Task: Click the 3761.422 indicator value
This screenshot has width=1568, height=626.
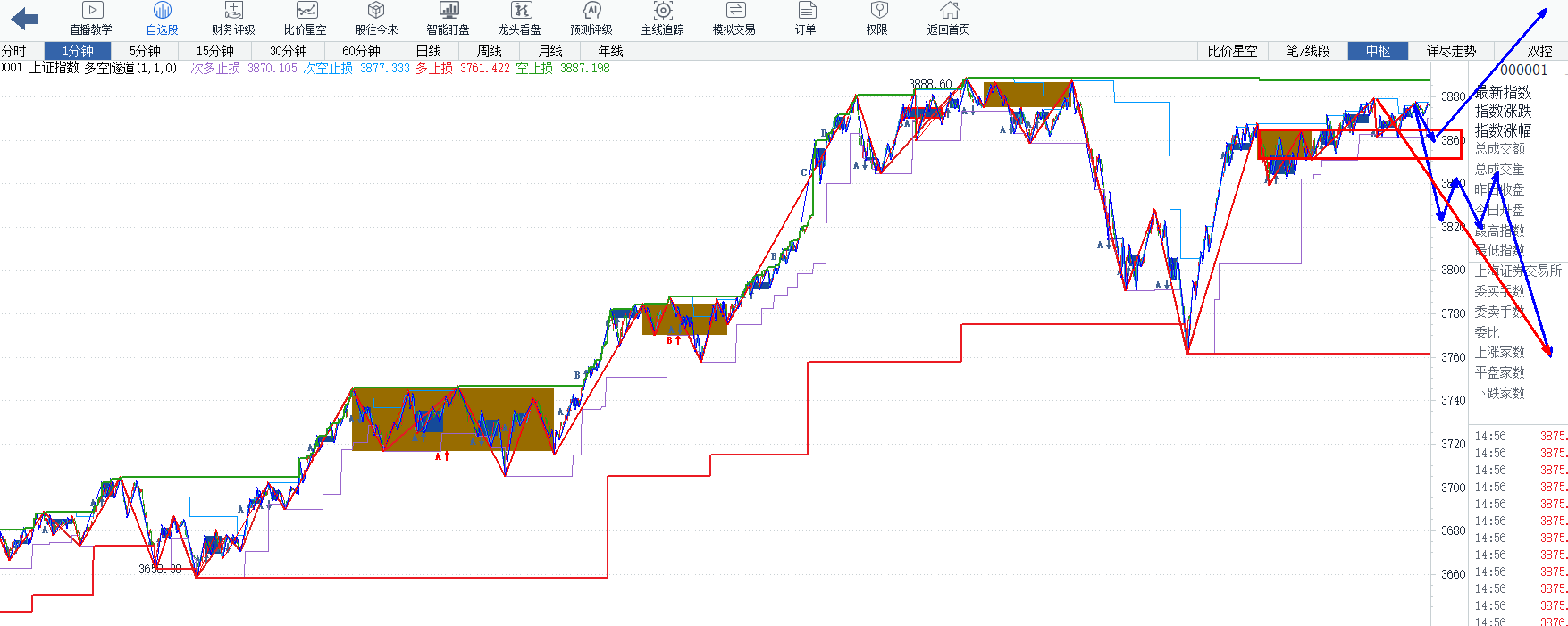Action: coord(485,68)
